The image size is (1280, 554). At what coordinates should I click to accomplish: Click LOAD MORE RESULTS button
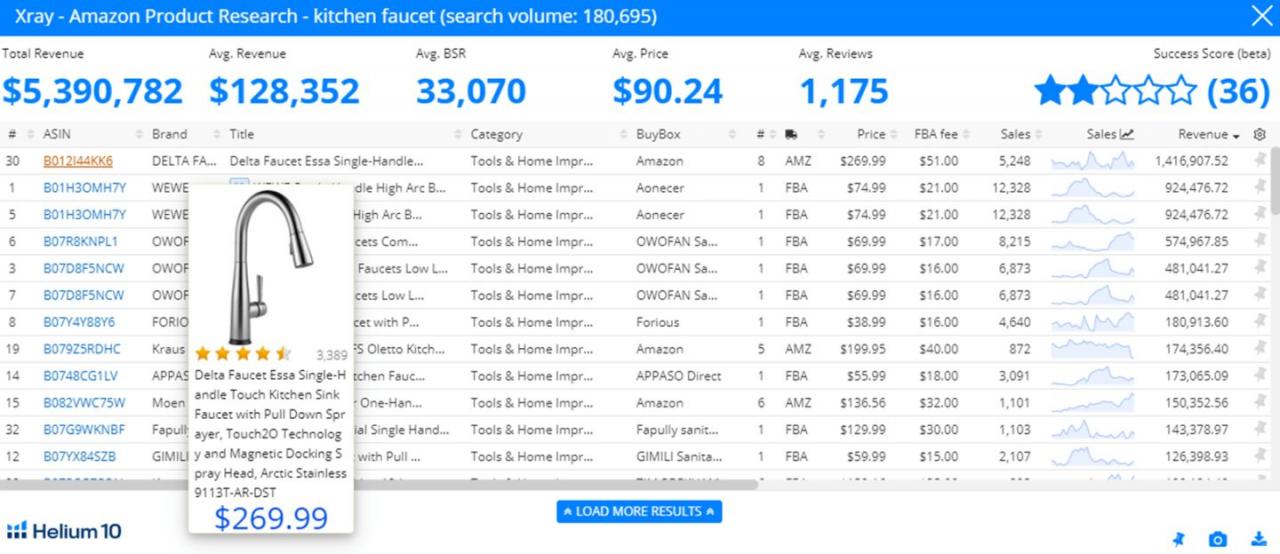point(639,511)
